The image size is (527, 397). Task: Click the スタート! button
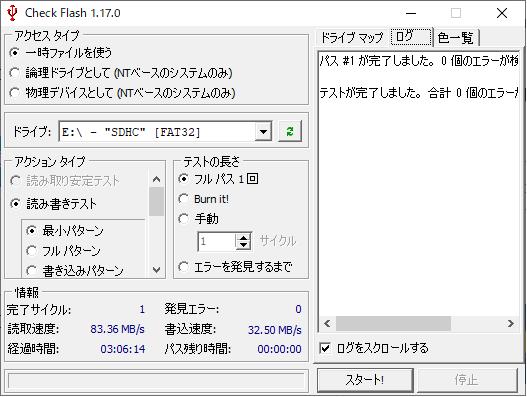(365, 380)
